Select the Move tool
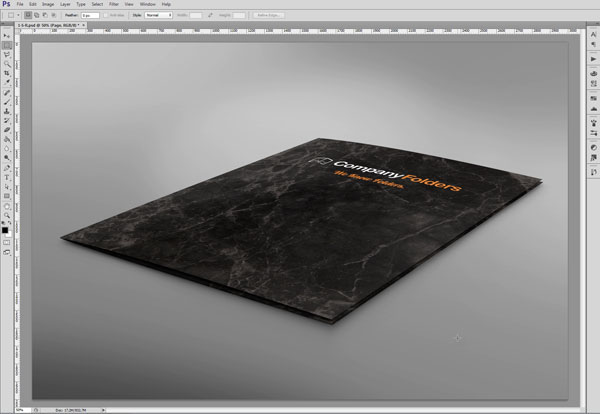Viewport: 600px width, 414px height. (7, 36)
